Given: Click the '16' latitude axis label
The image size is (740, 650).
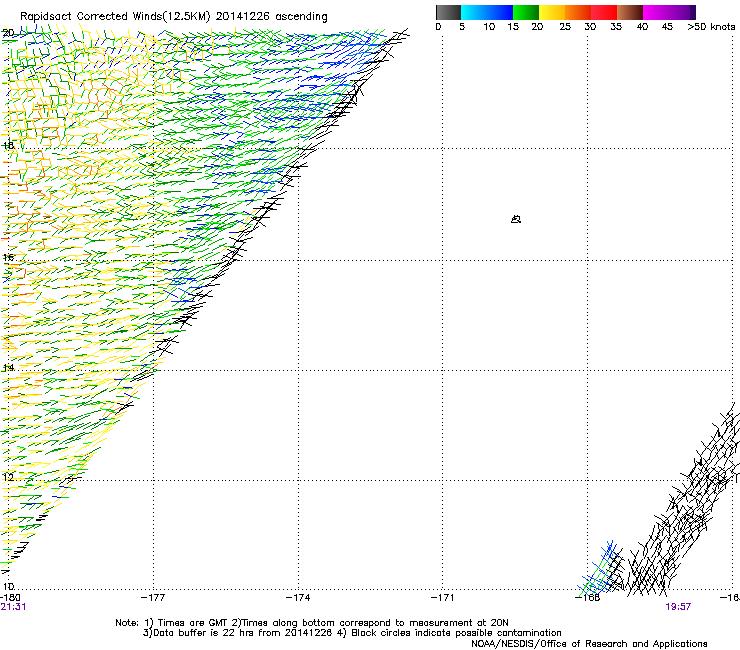Looking at the screenshot, I should coord(8,257).
